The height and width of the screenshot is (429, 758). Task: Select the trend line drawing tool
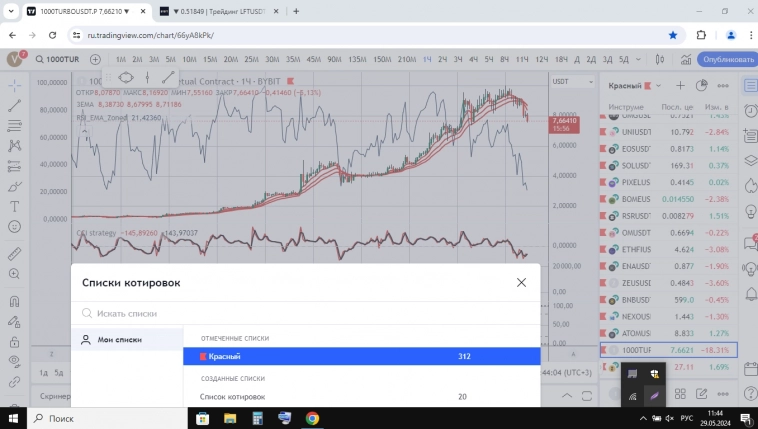click(x=15, y=105)
